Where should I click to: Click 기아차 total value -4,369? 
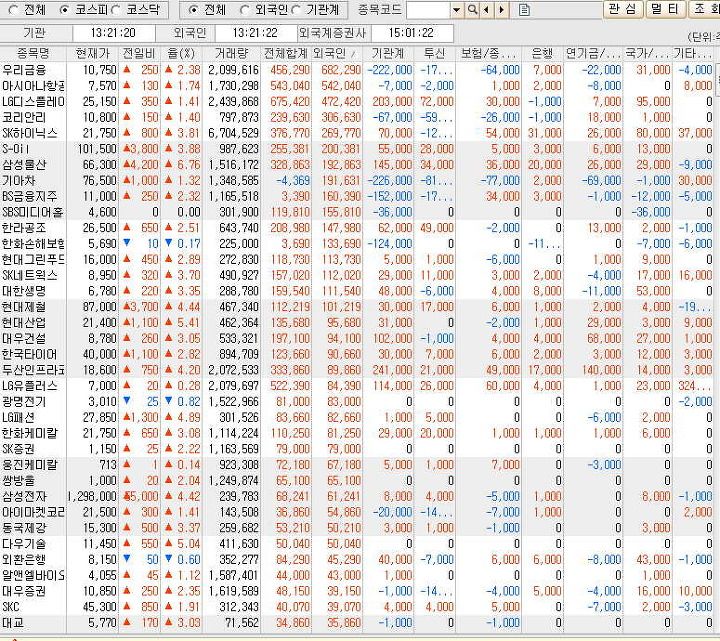(293, 180)
